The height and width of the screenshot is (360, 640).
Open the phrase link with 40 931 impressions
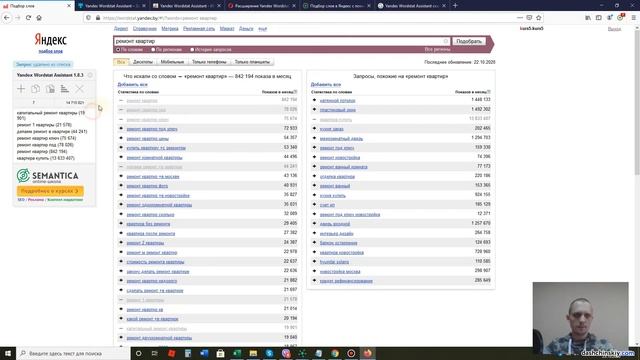click(147, 186)
